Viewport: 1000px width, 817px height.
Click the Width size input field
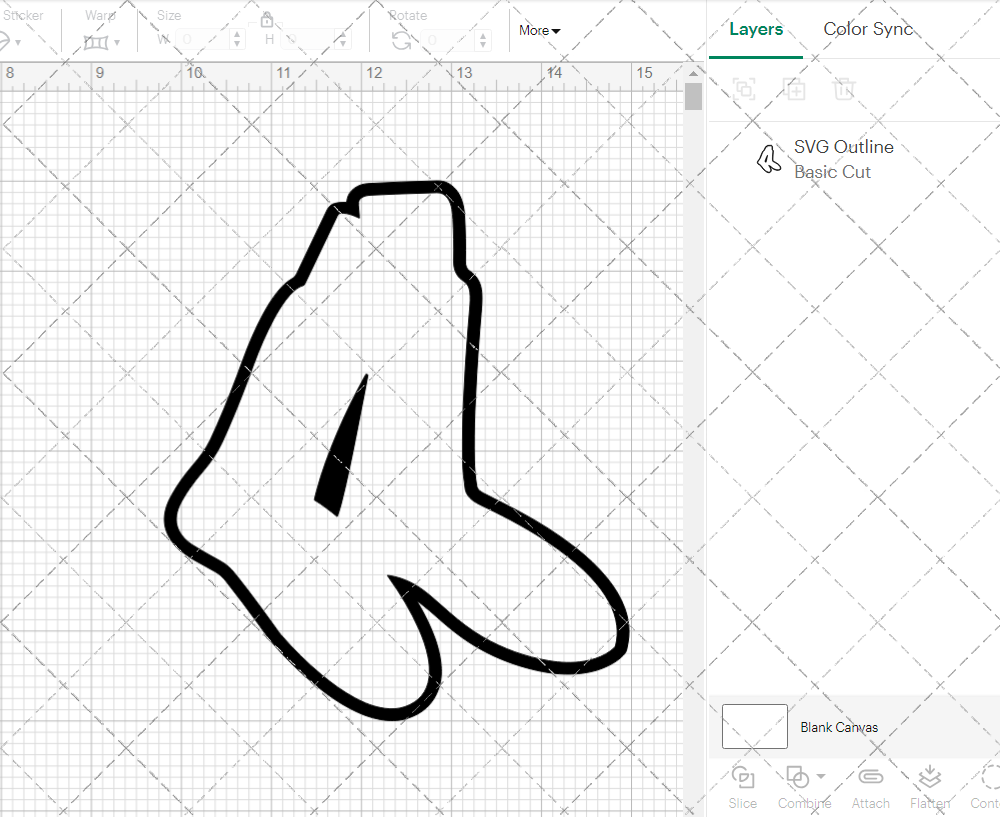pyautogui.click(x=203, y=40)
